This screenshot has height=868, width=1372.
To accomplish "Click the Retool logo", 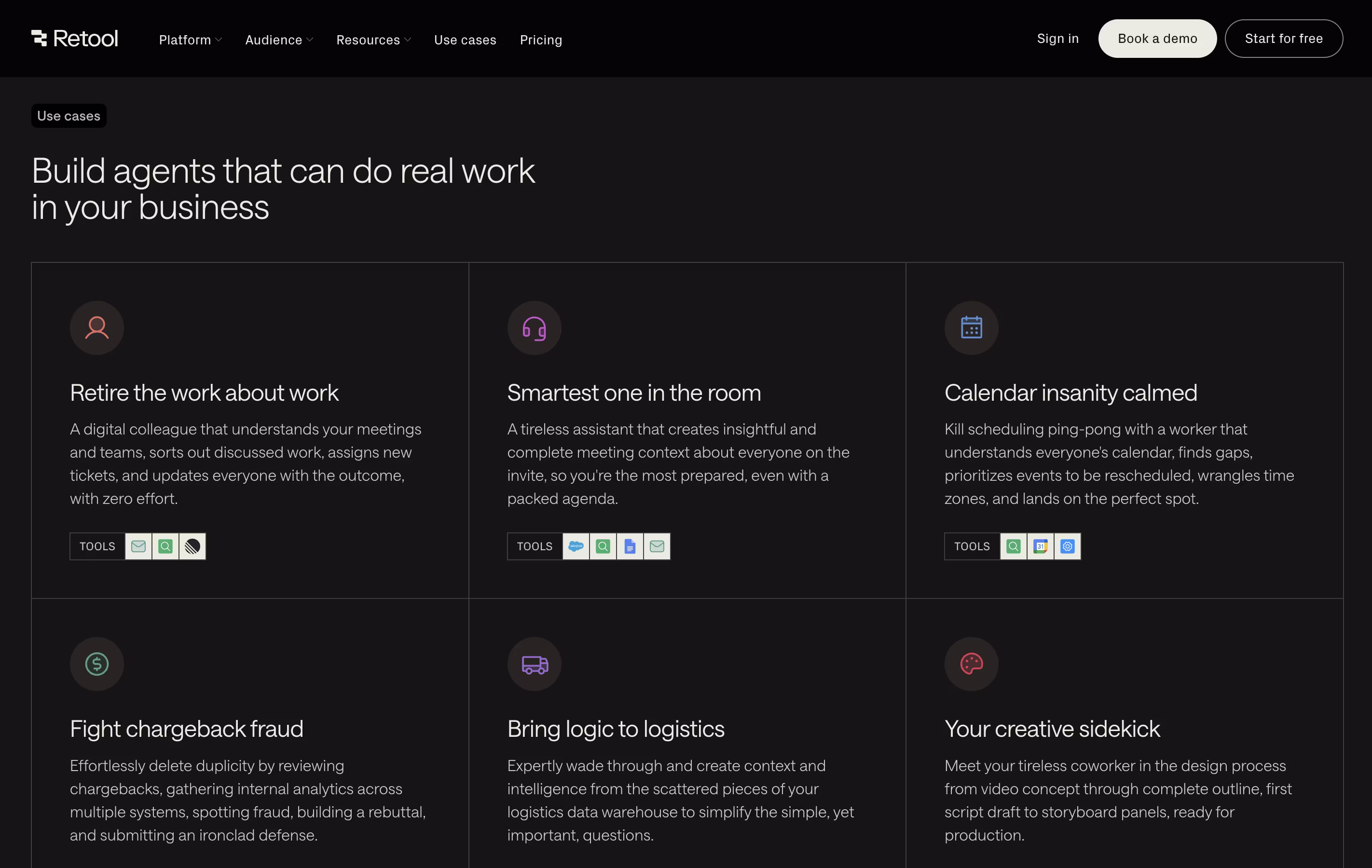I will click(75, 39).
